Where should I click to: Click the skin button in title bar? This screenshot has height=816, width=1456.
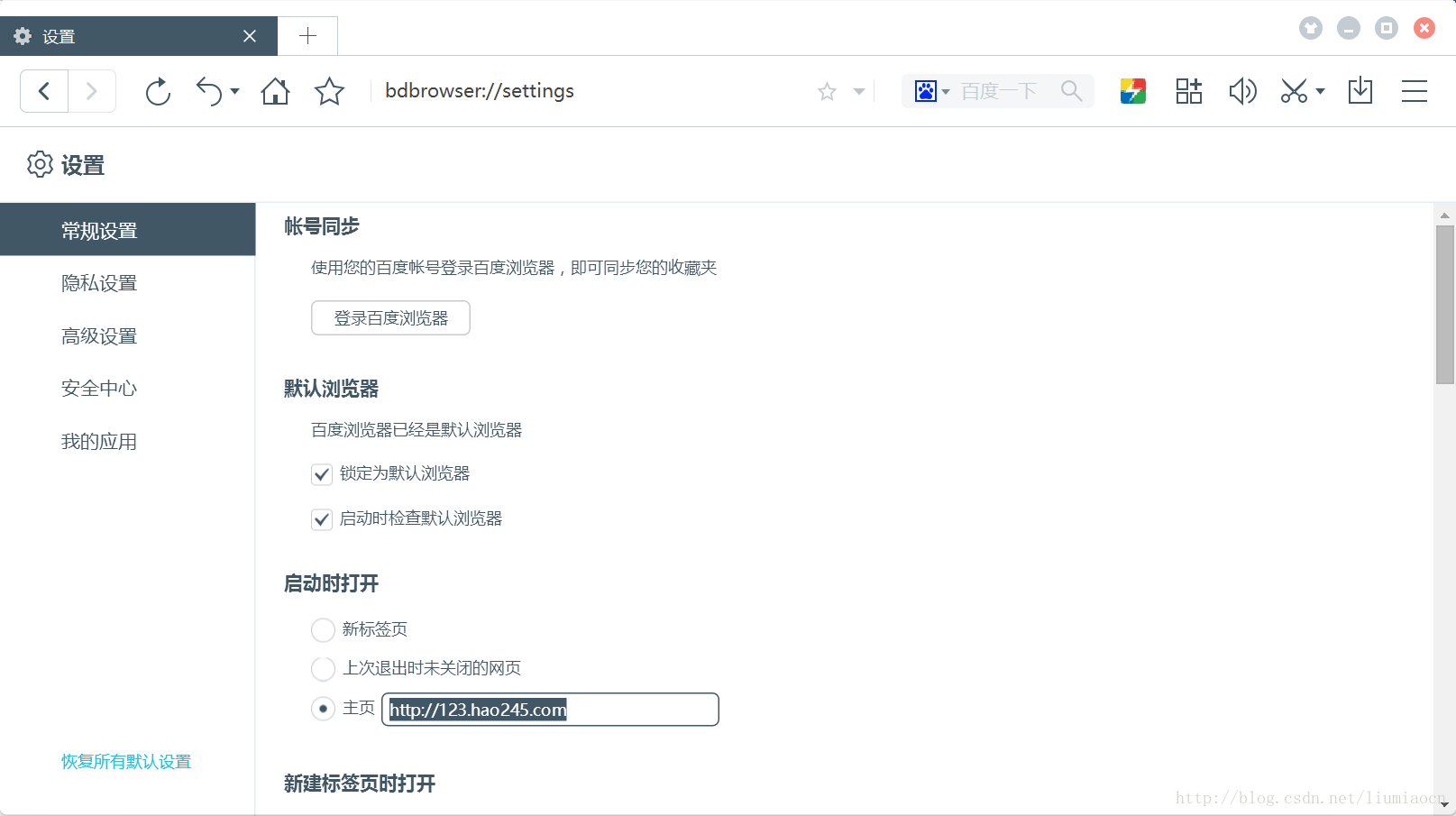[1310, 28]
